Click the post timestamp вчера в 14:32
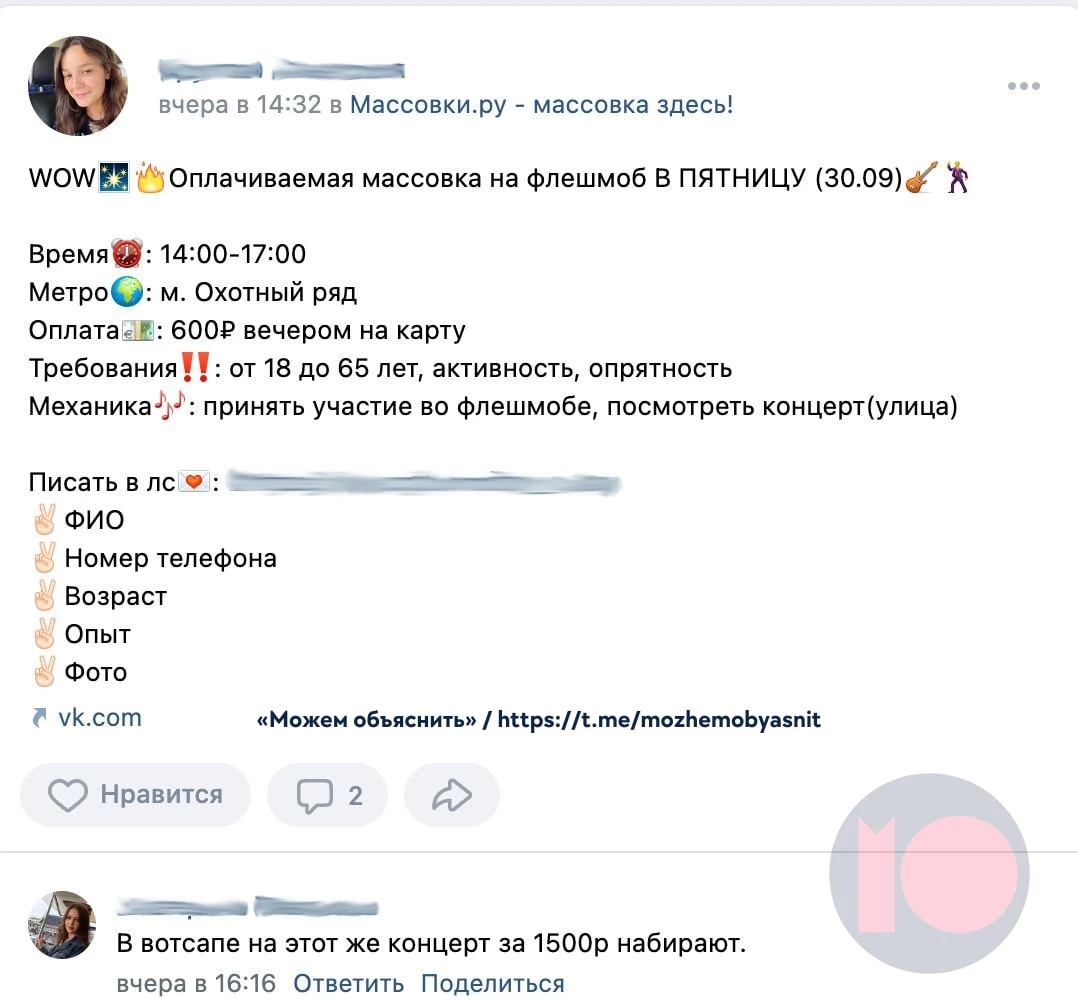 (x=240, y=105)
